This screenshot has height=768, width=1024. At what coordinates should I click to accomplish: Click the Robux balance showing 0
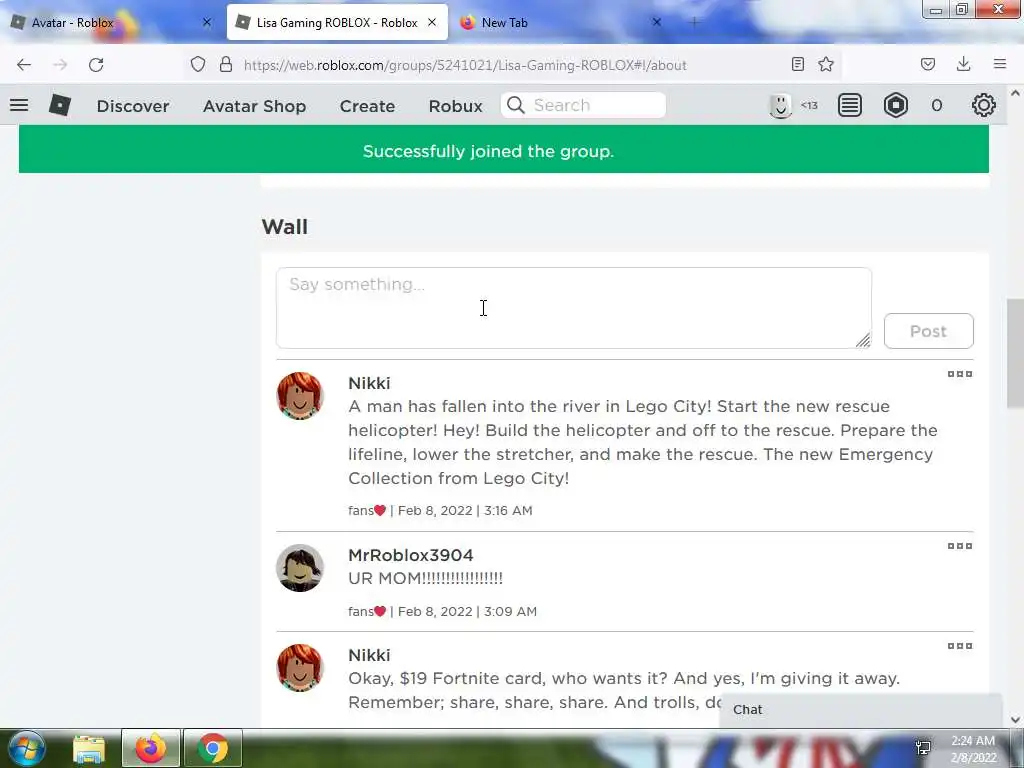(x=936, y=105)
